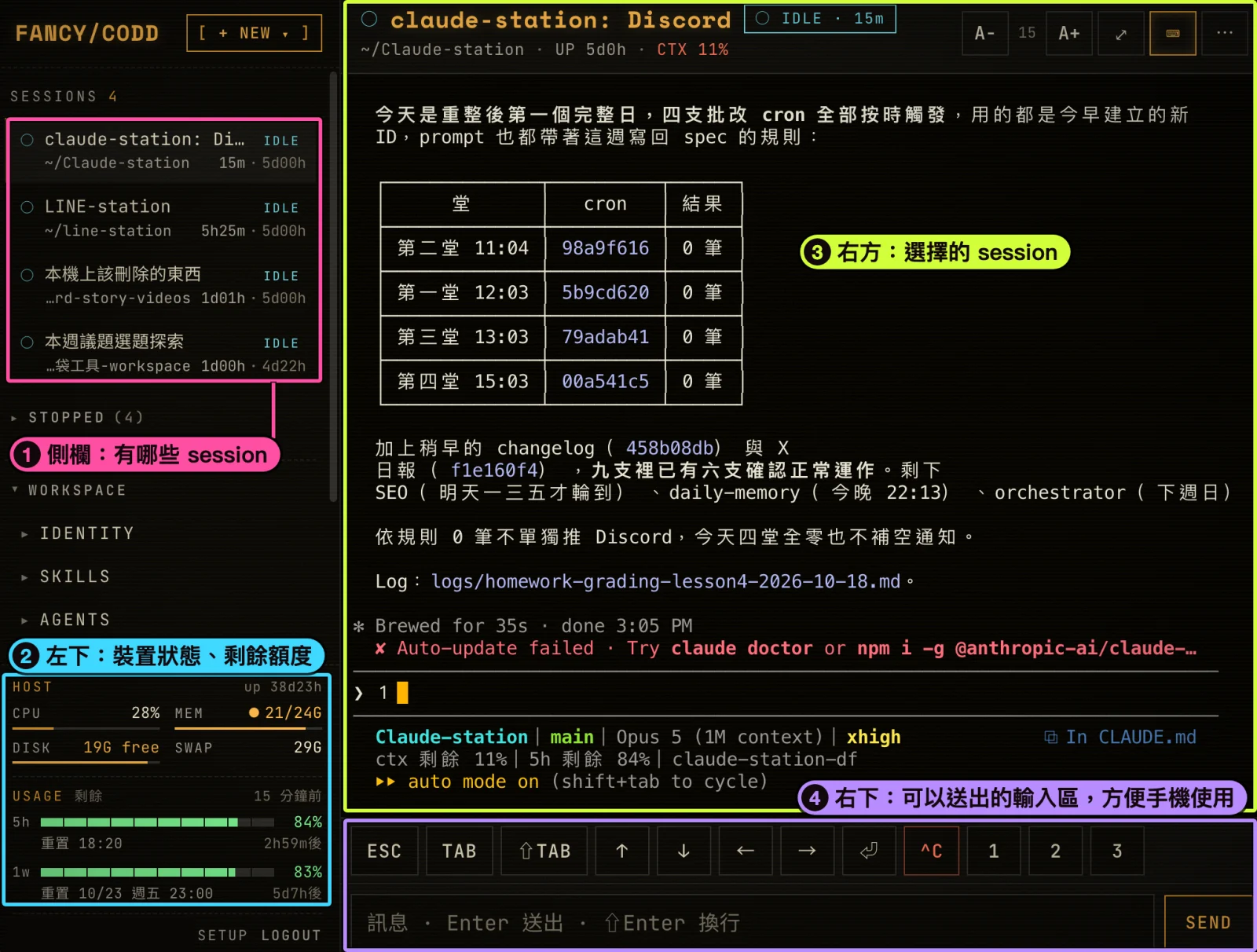Click the shift-TAB key button
The width and height of the screenshot is (1257, 952).
(544, 851)
